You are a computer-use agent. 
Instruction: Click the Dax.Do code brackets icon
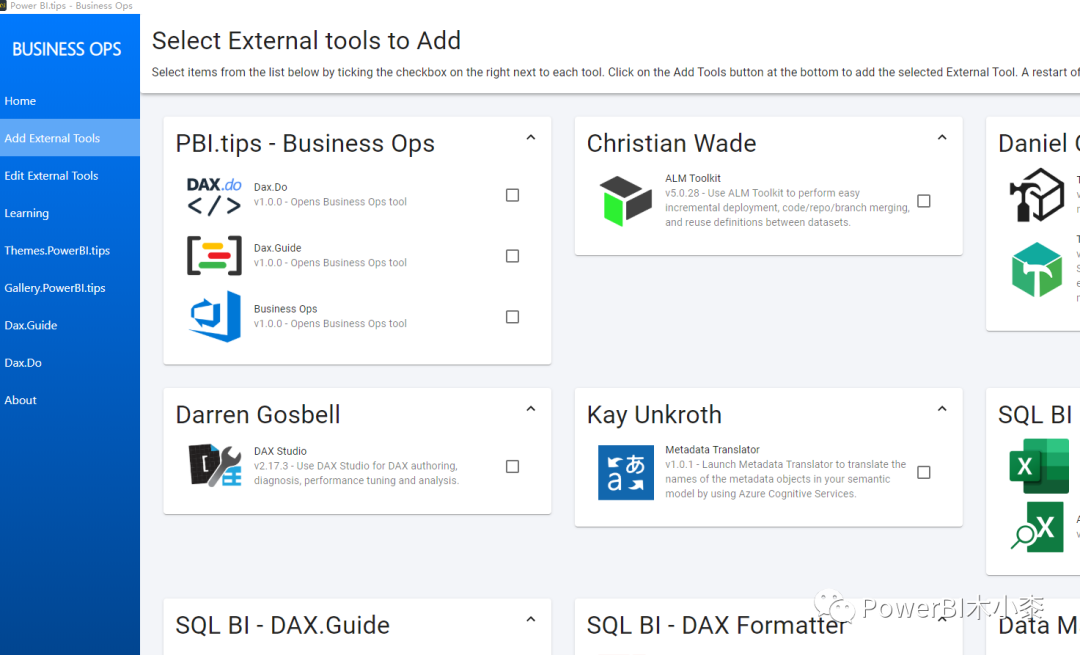pos(214,196)
